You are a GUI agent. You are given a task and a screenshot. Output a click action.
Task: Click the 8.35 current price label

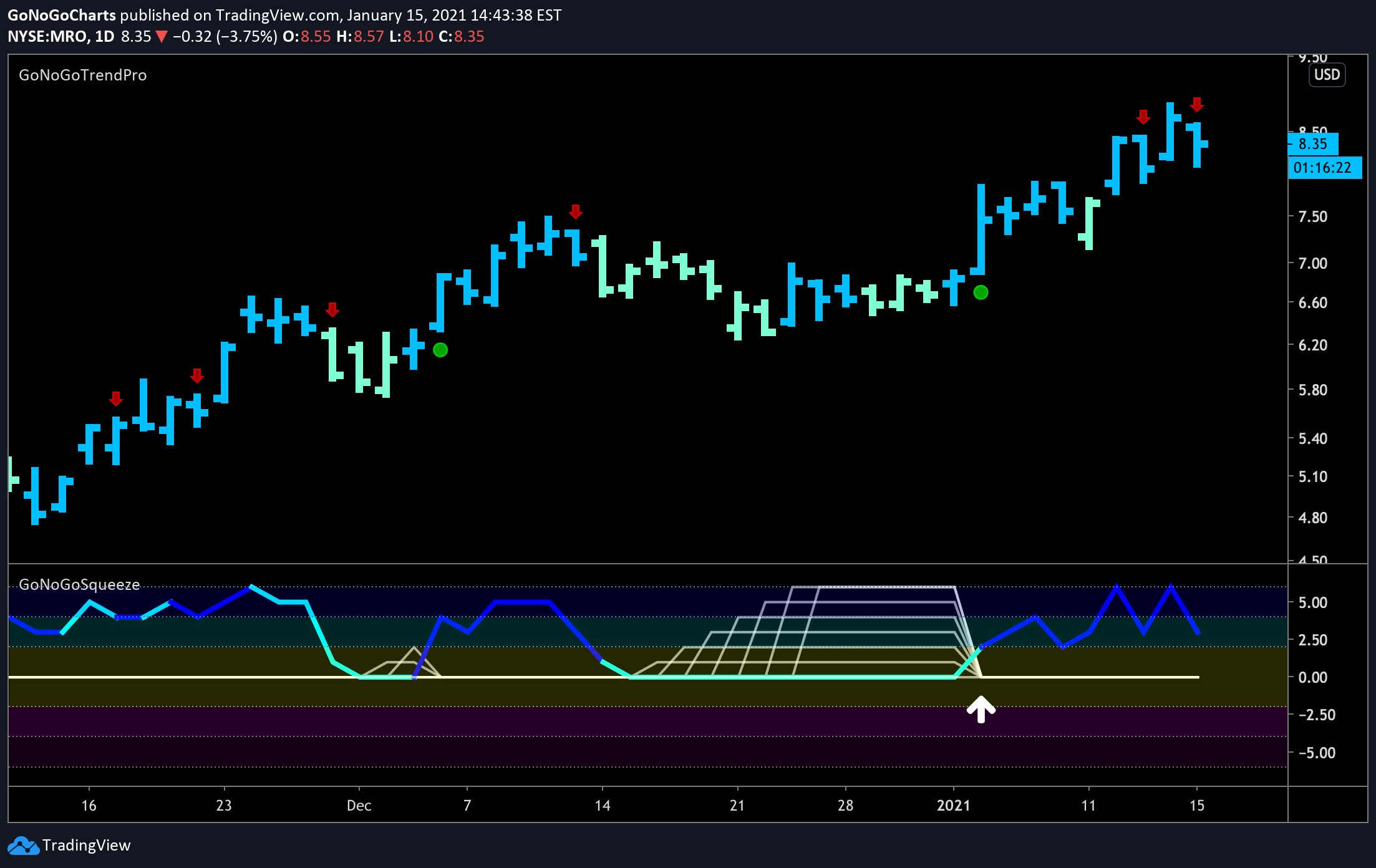click(1313, 144)
